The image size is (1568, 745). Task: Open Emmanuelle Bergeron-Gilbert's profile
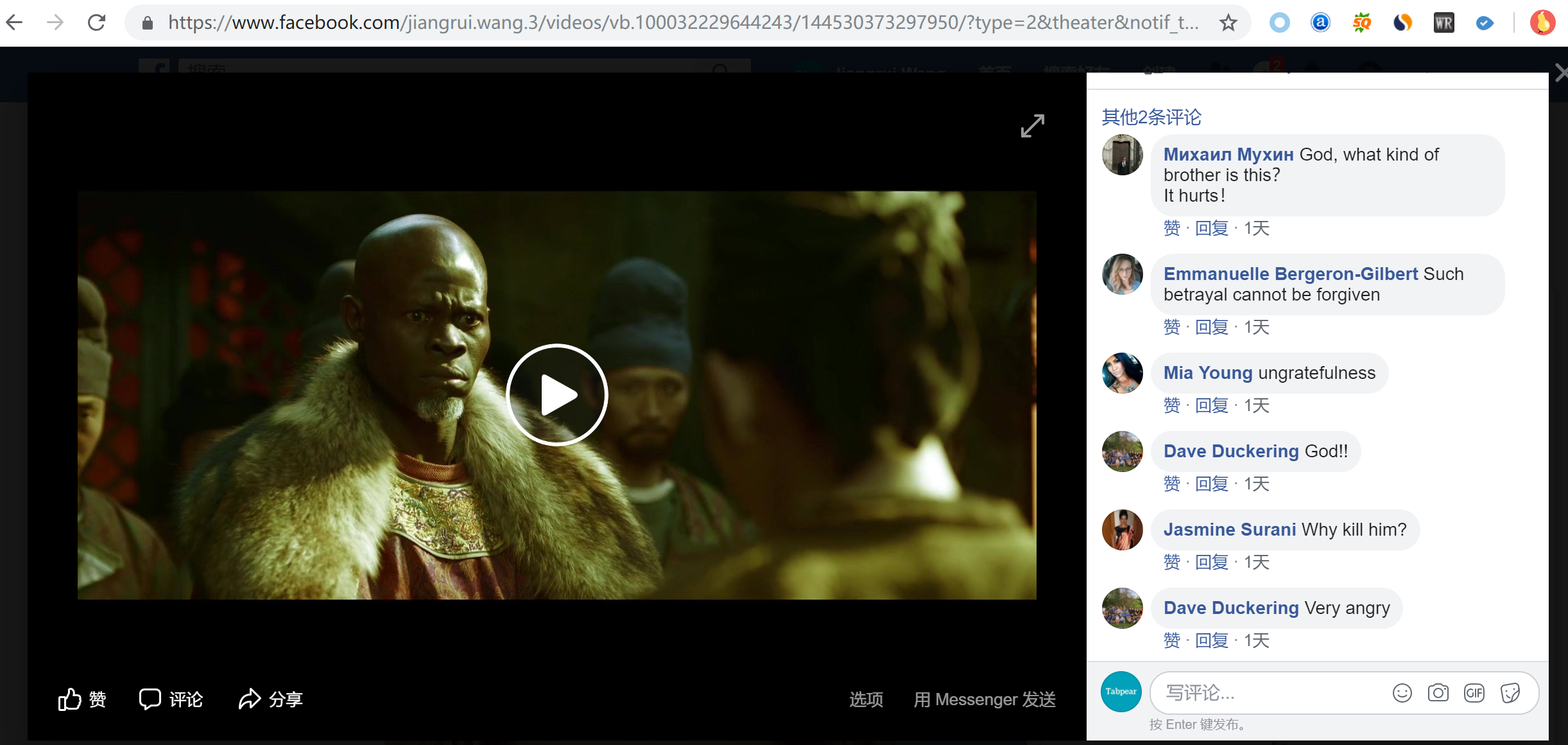pos(1291,274)
